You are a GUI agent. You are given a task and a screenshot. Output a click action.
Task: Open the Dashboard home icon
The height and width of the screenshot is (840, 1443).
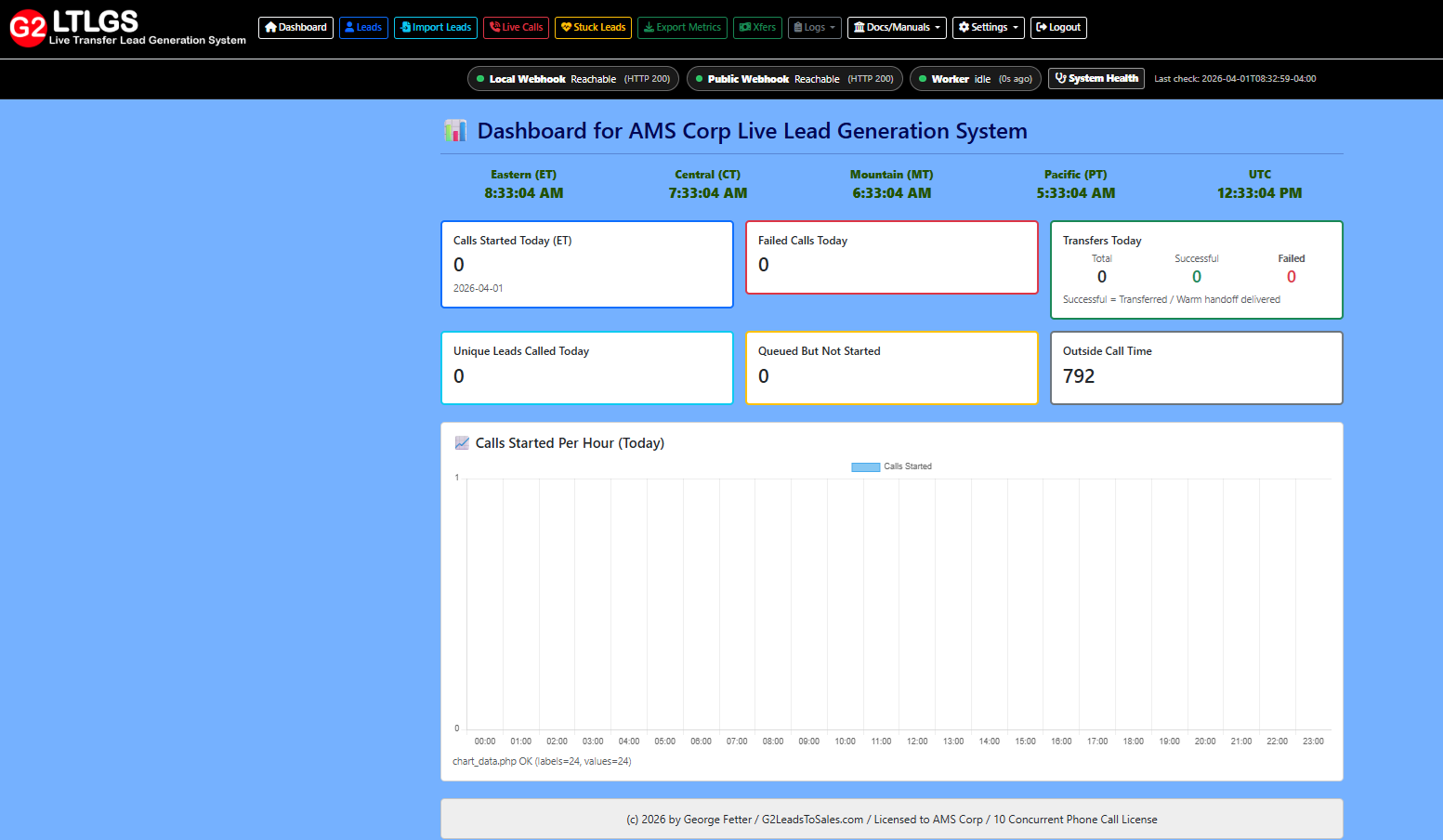271,28
